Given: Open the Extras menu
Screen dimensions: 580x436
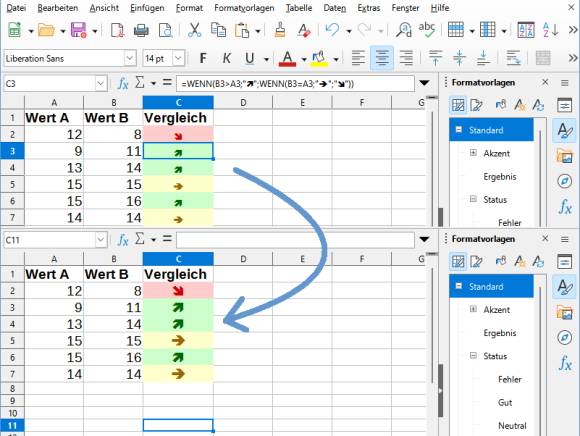Looking at the screenshot, I should pyautogui.click(x=368, y=8).
